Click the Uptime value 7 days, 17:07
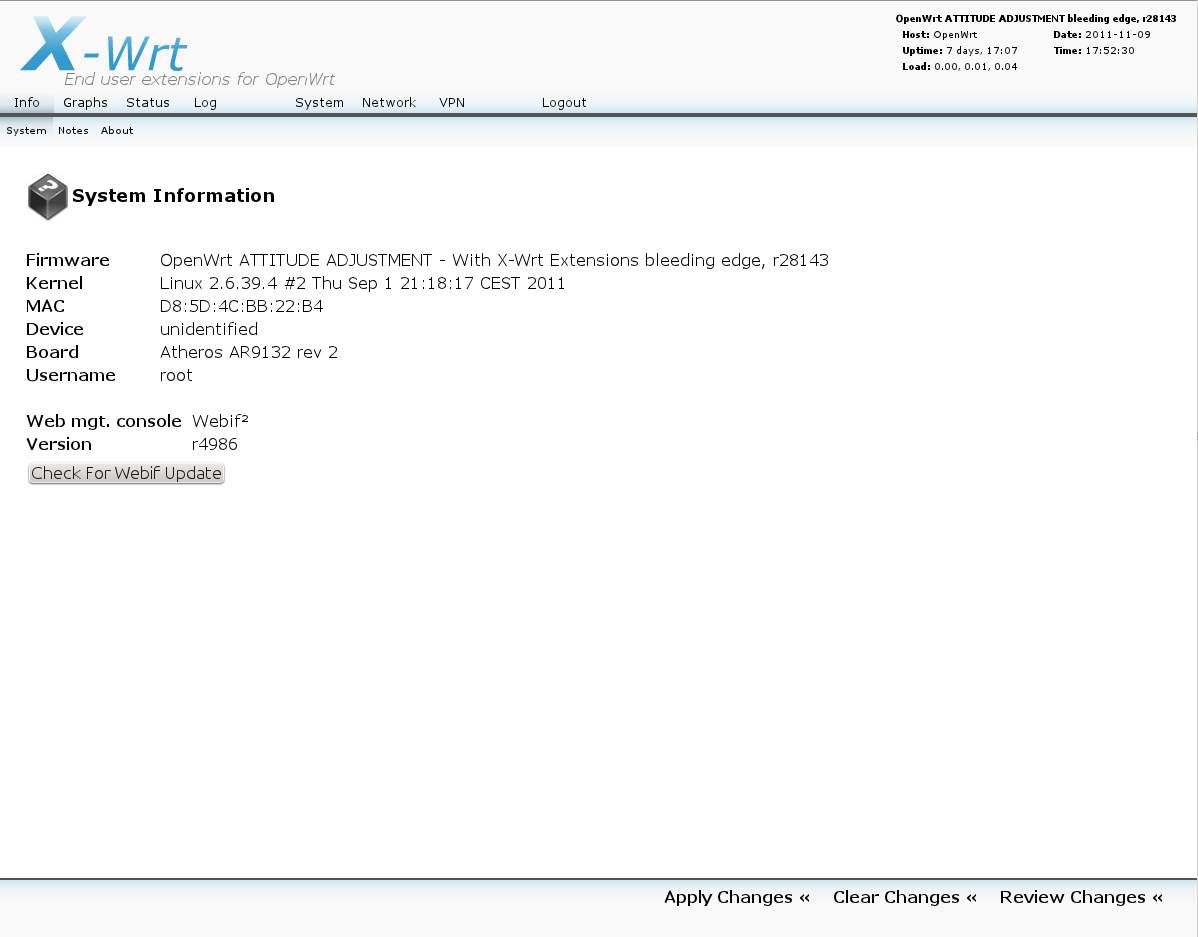 click(982, 50)
